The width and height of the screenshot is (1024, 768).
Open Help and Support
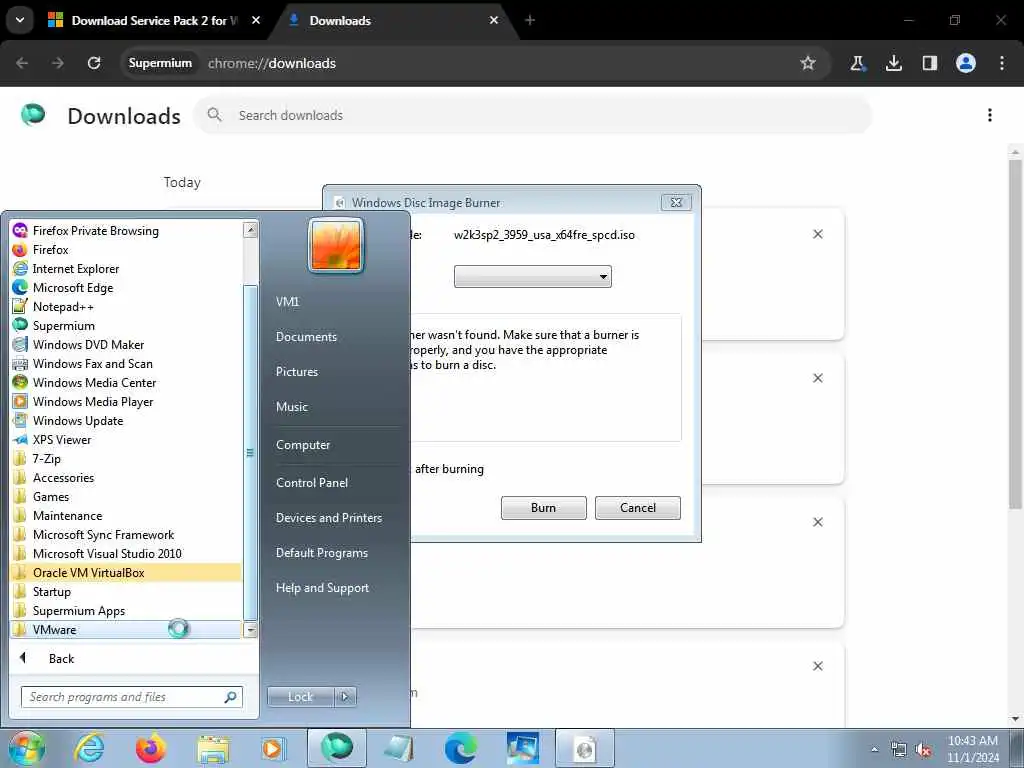click(x=322, y=588)
